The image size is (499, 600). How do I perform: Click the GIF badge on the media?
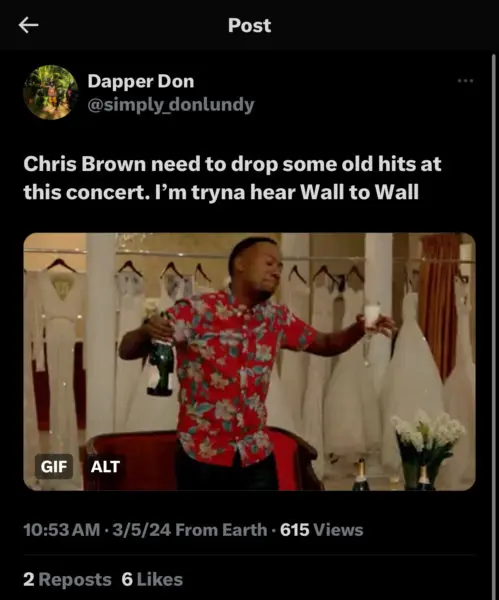coord(54,466)
